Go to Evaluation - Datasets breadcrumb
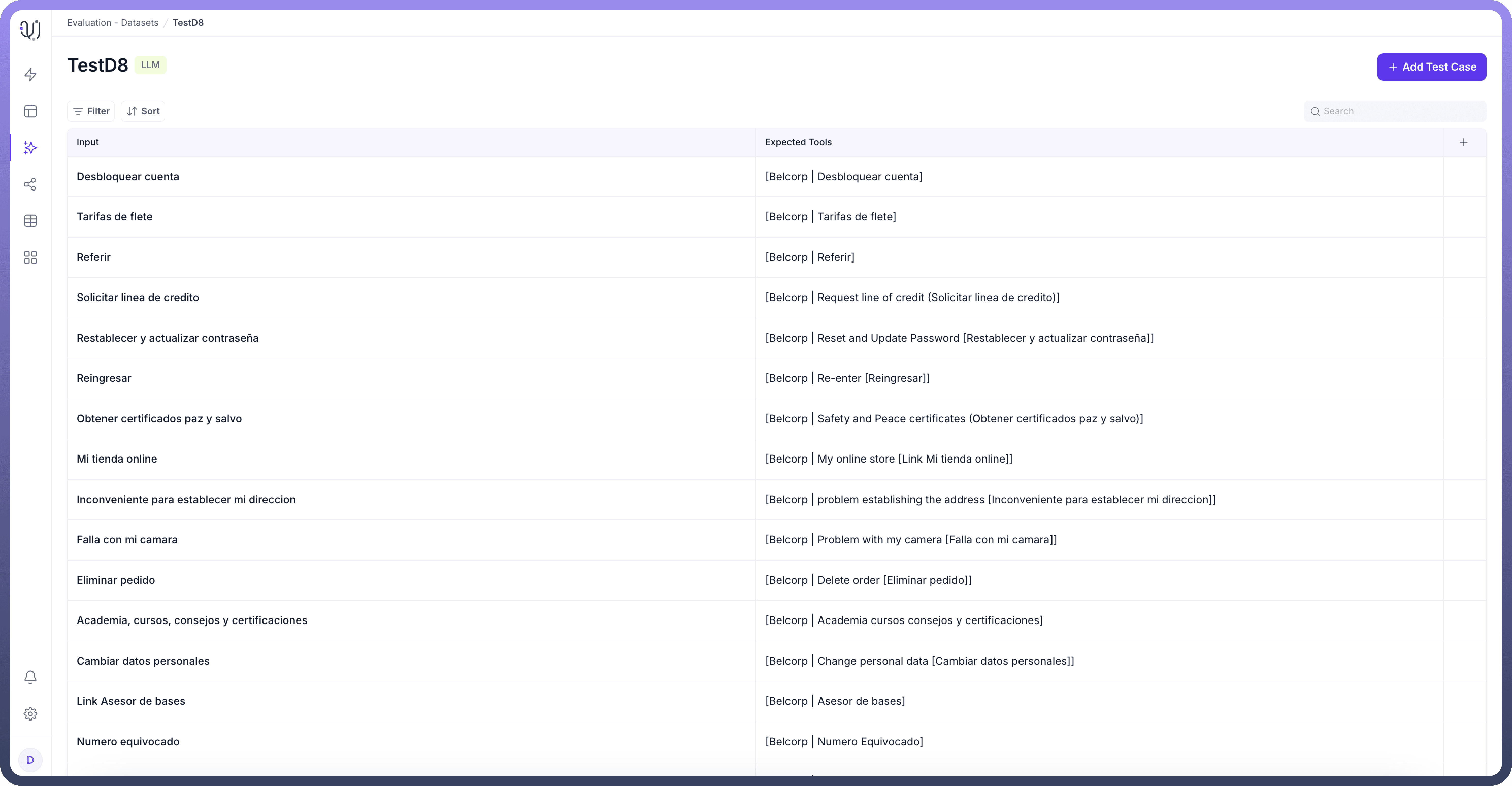 pos(113,23)
